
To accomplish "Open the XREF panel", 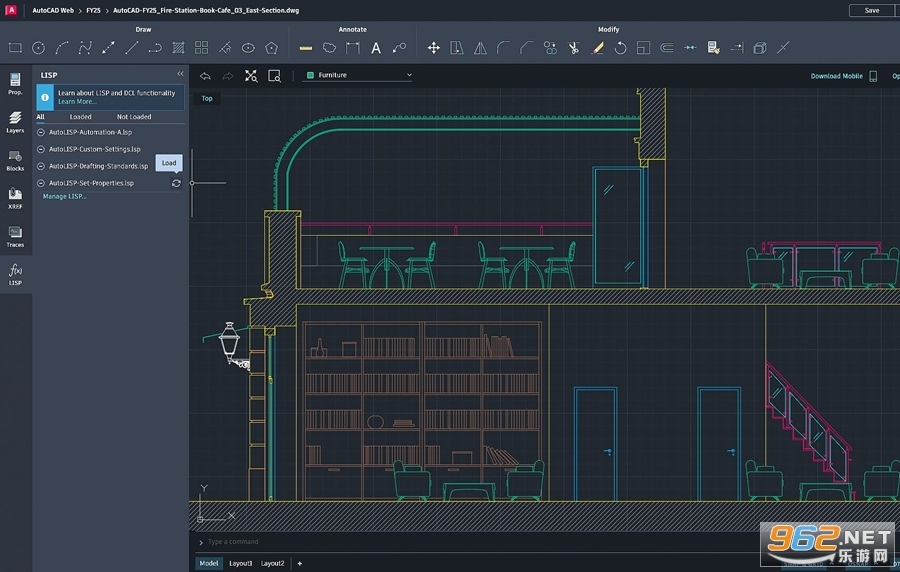I will point(15,199).
